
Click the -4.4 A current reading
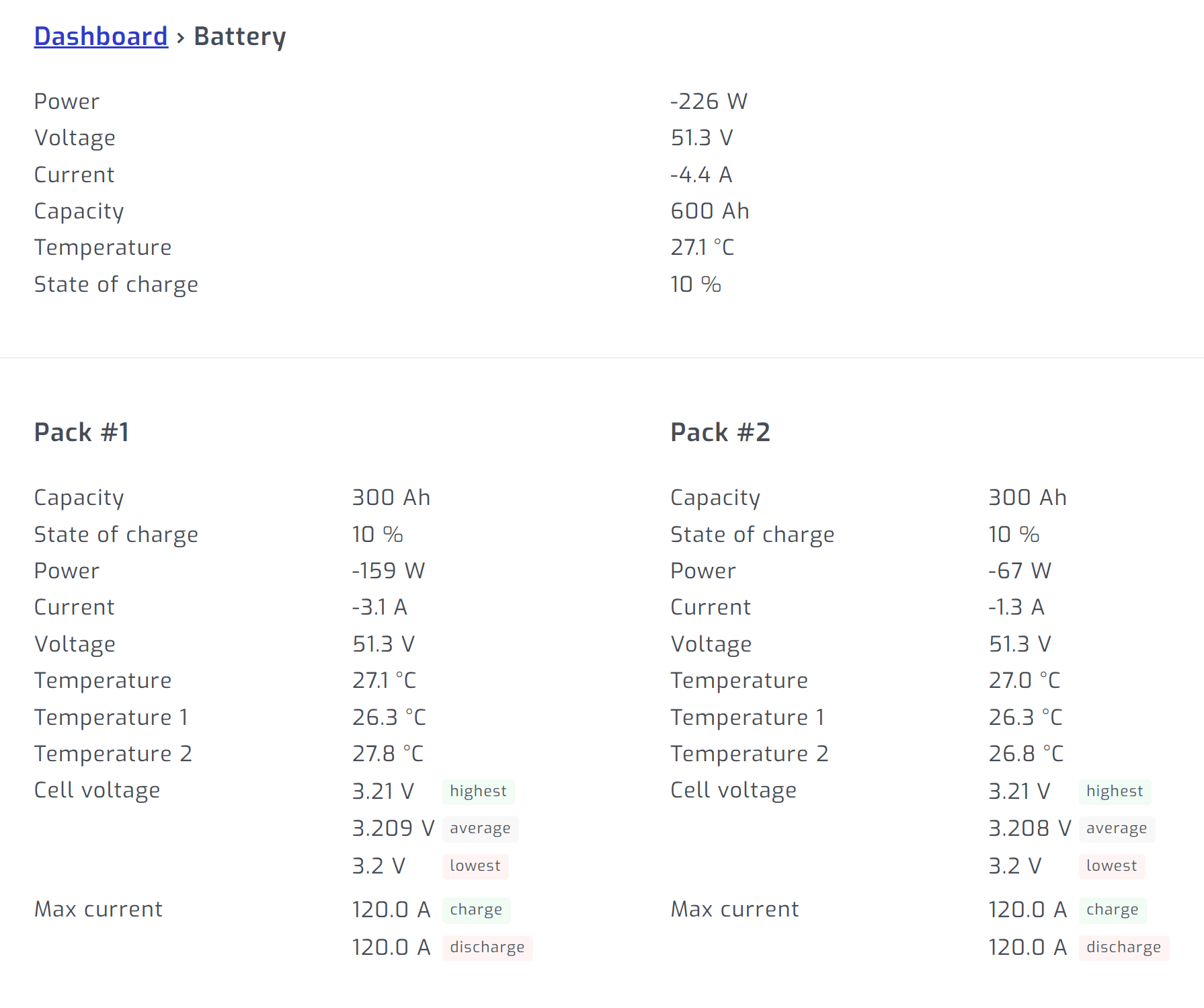click(701, 175)
